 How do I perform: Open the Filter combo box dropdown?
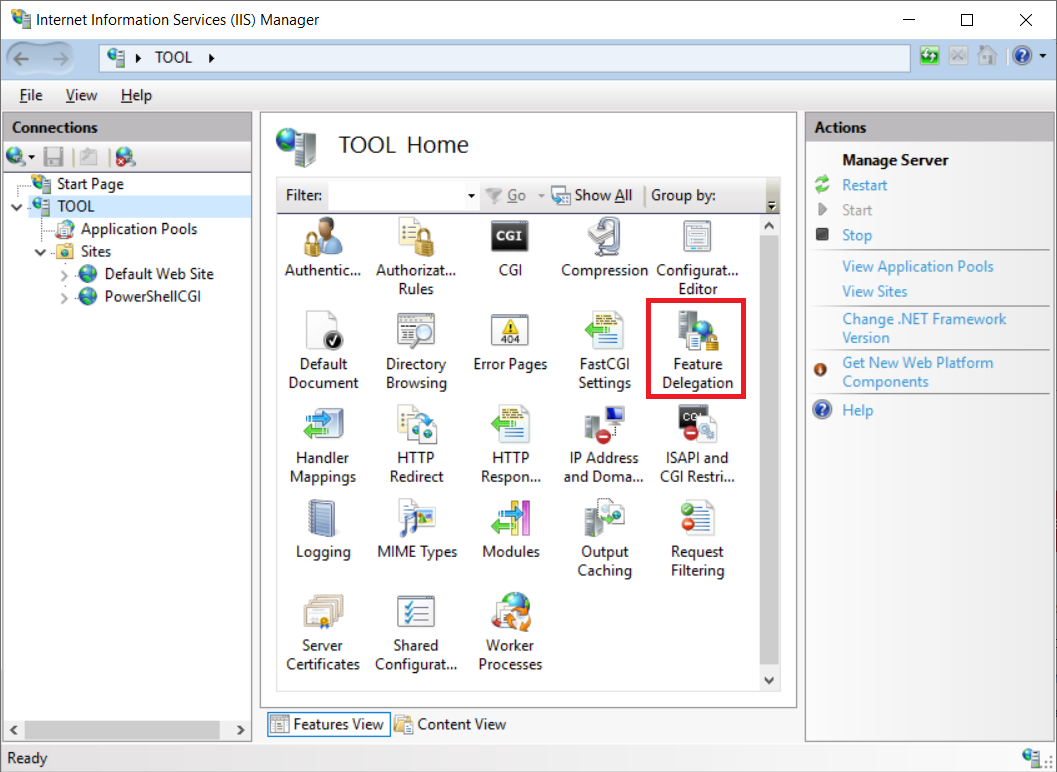point(471,196)
